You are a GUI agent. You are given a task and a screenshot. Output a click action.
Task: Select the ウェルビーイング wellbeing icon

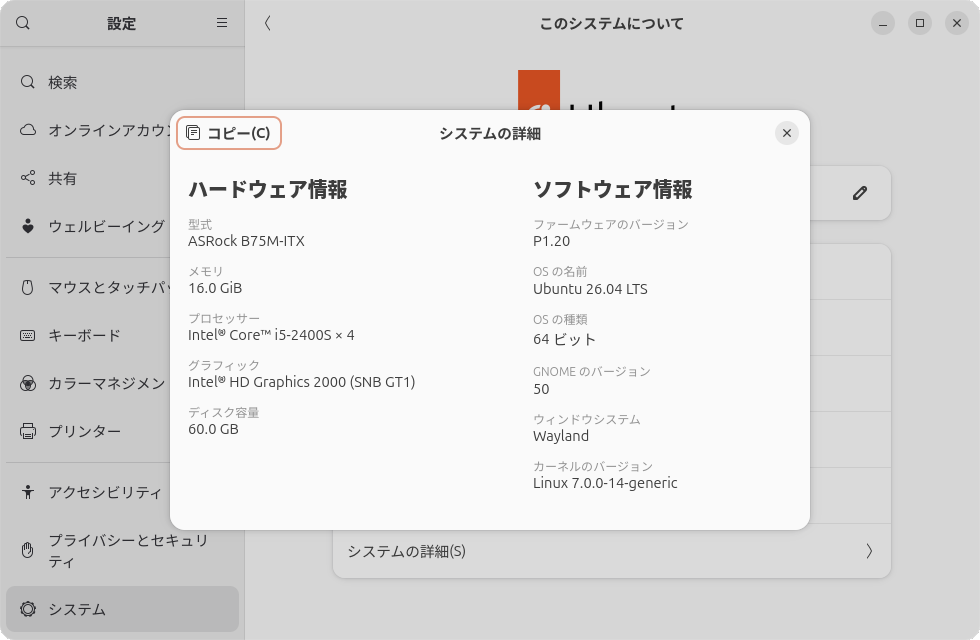[28, 227]
